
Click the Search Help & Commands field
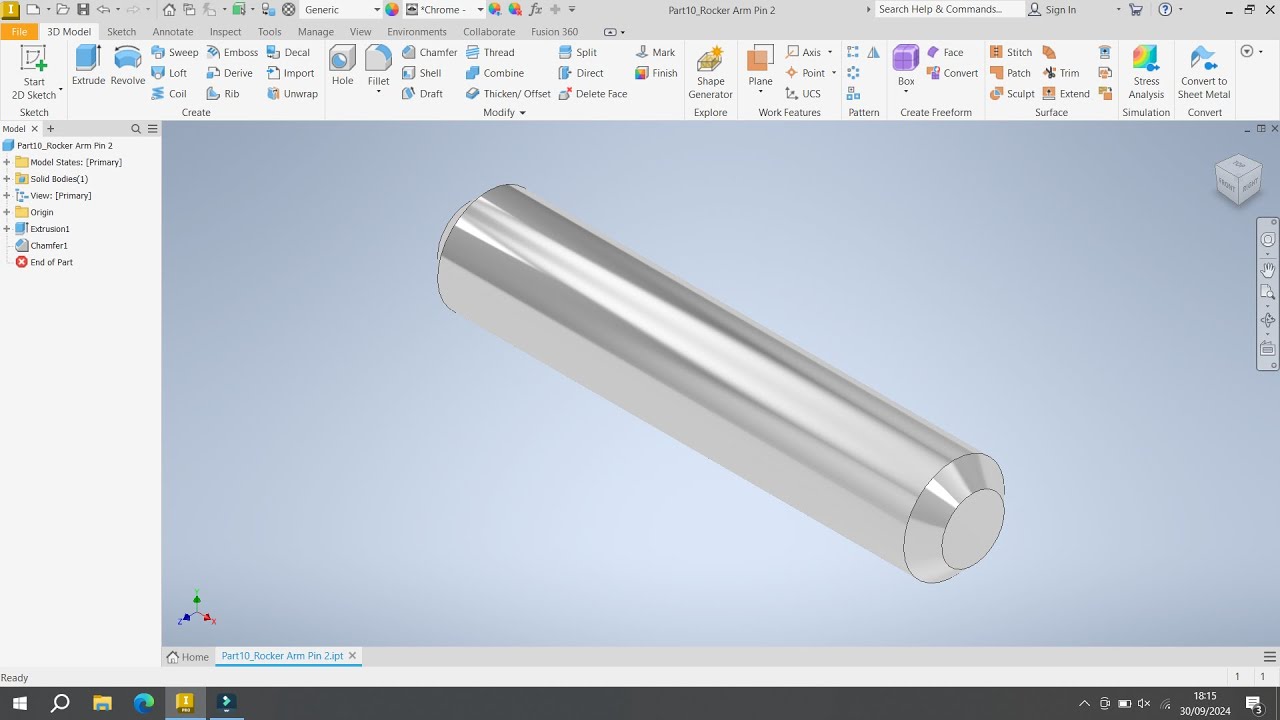point(949,9)
